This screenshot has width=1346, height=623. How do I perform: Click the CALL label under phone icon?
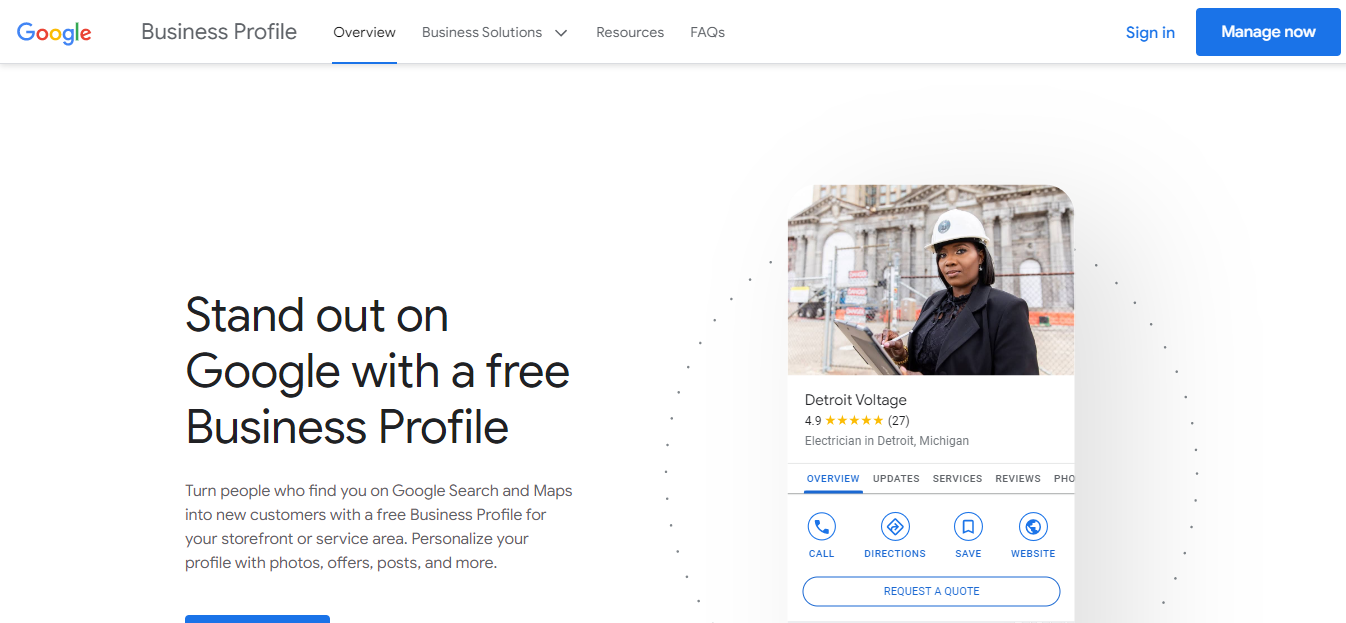coord(821,554)
